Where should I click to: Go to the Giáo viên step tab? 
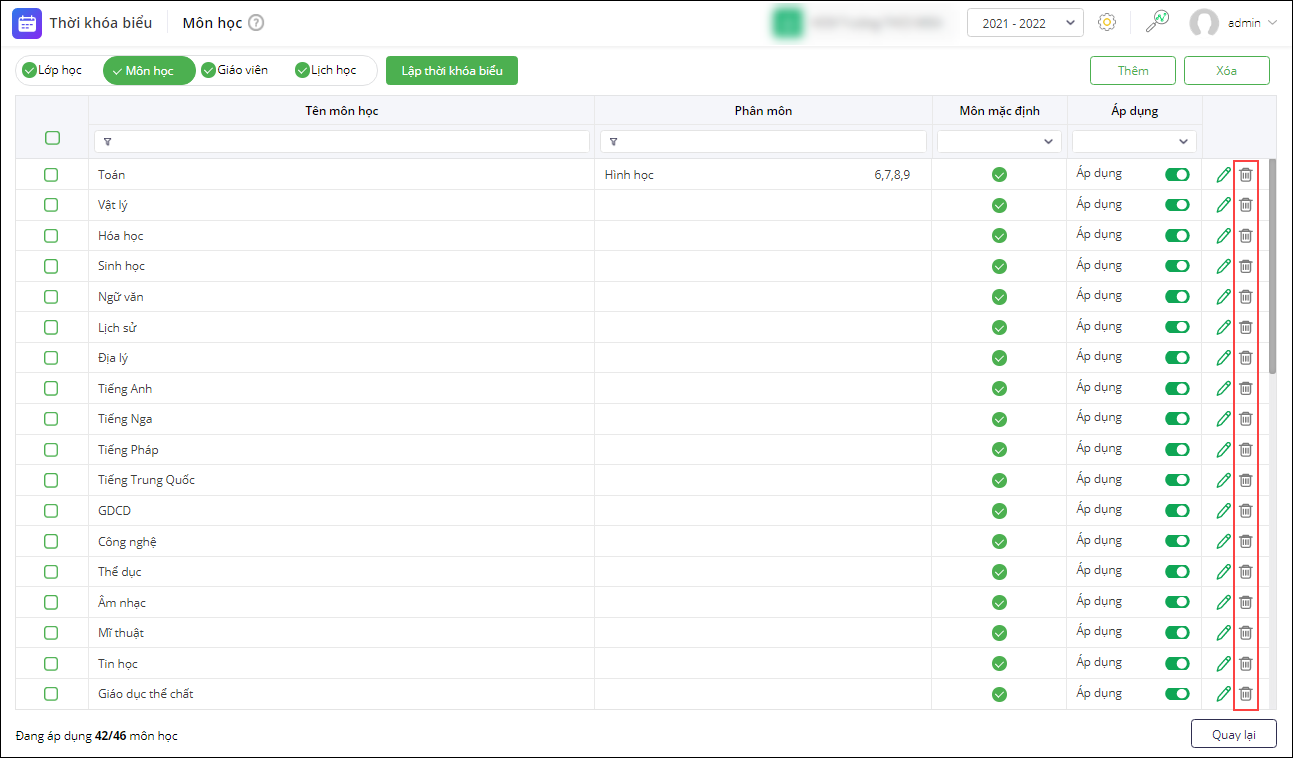coord(235,70)
